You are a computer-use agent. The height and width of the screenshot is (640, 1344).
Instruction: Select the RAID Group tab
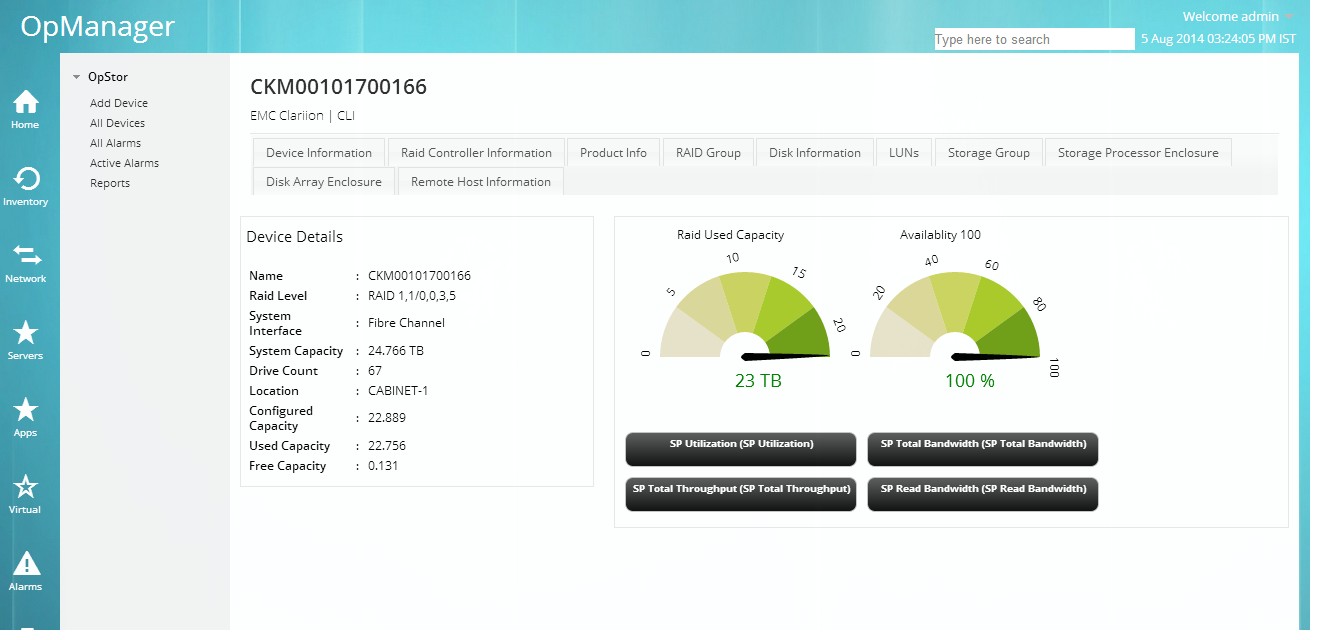click(x=708, y=153)
